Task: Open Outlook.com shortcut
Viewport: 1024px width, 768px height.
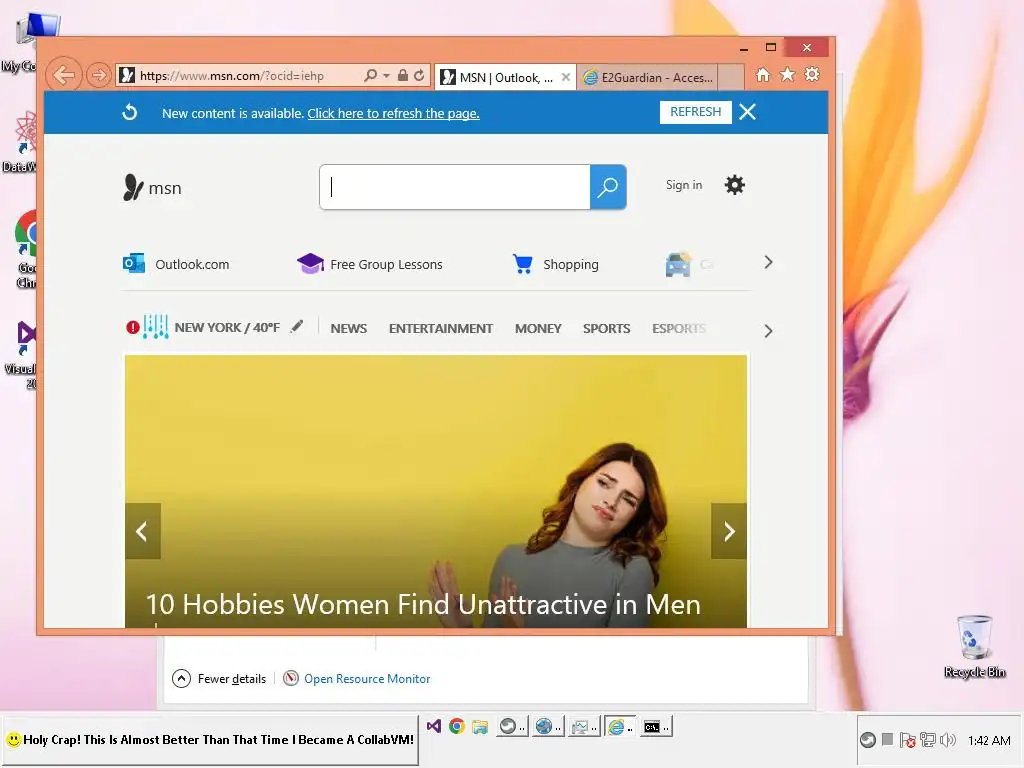Action: (x=192, y=264)
